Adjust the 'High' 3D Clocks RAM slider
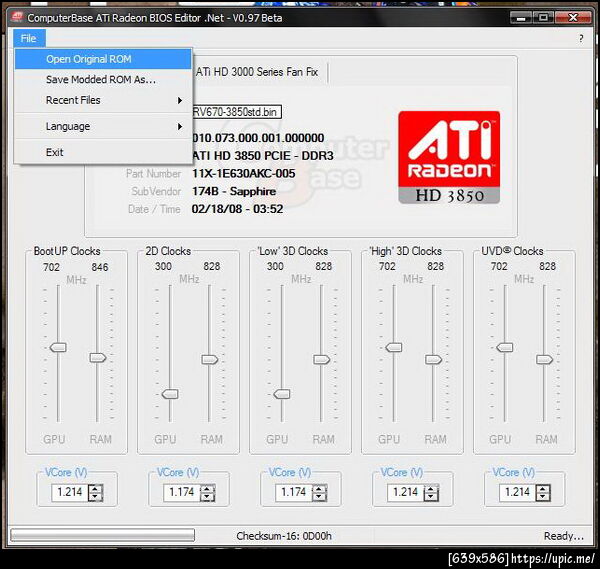 click(x=434, y=359)
